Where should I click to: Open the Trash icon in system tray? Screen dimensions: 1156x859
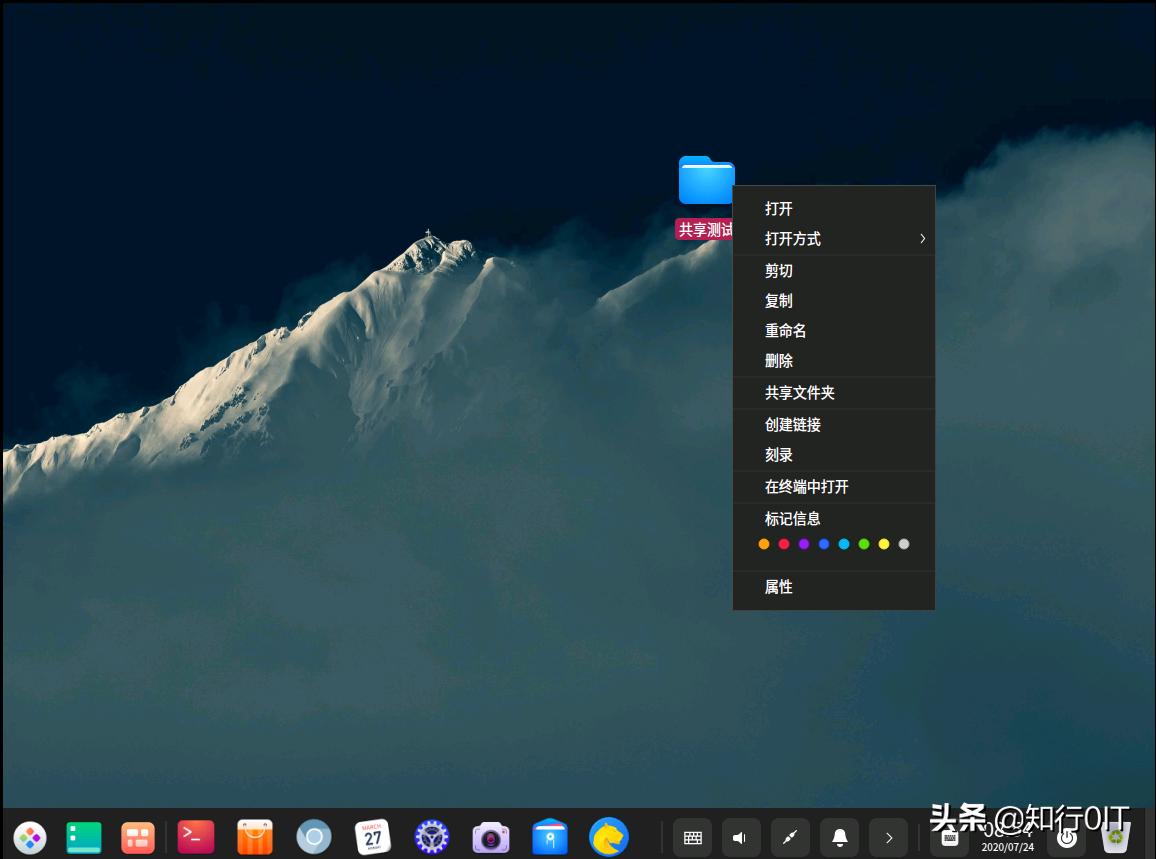tap(1115, 838)
